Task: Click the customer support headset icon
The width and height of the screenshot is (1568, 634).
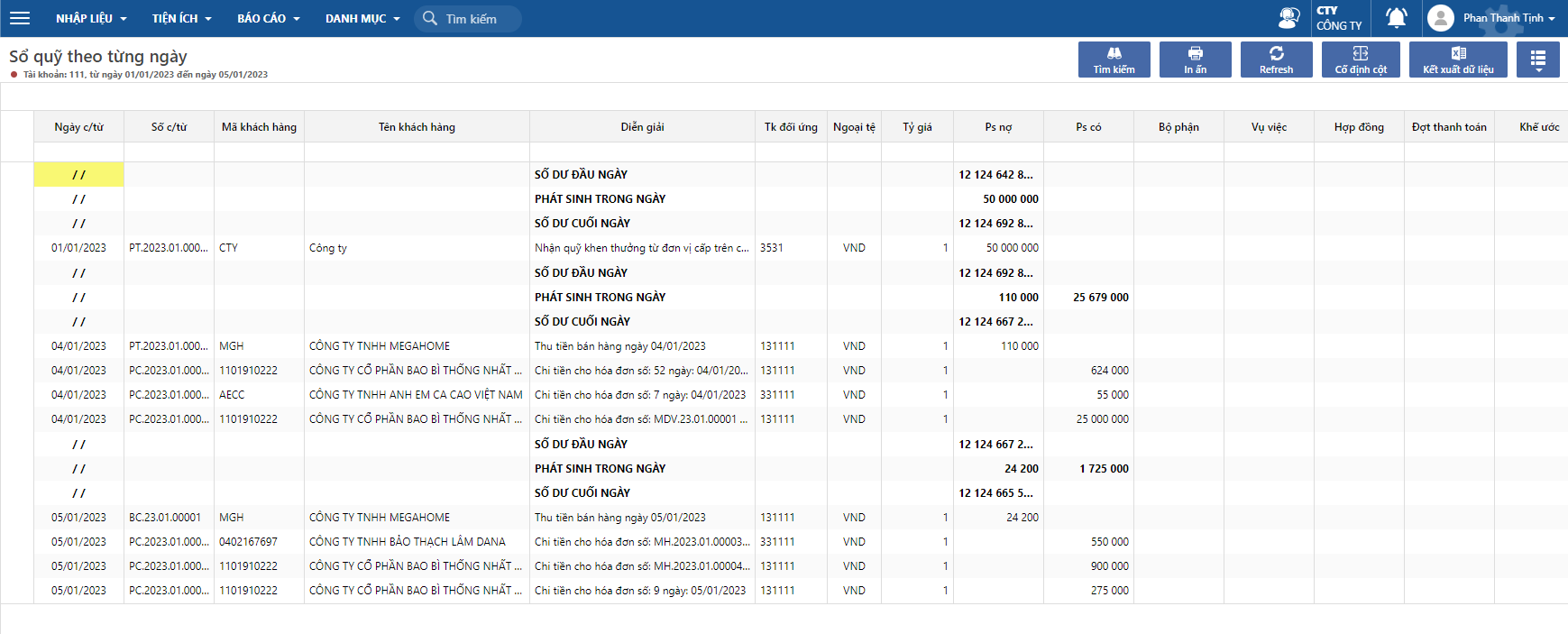Action: pos(1288,18)
